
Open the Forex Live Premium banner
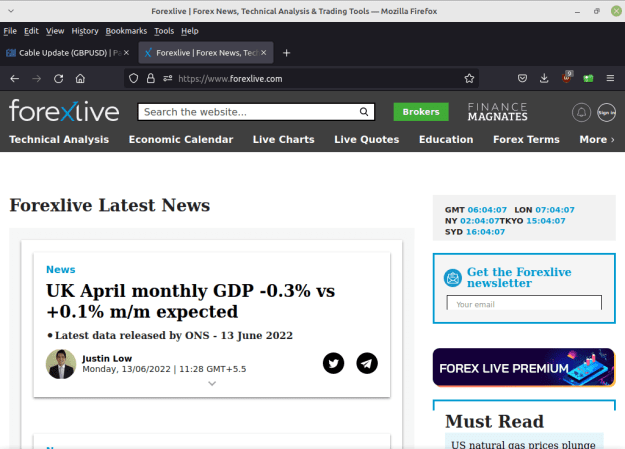tap(524, 367)
